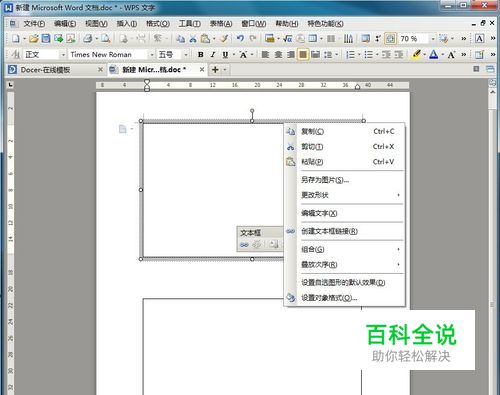Open the Times New Roman font dropdown
Viewport: 500px width, 395px height.
[x=152, y=55]
